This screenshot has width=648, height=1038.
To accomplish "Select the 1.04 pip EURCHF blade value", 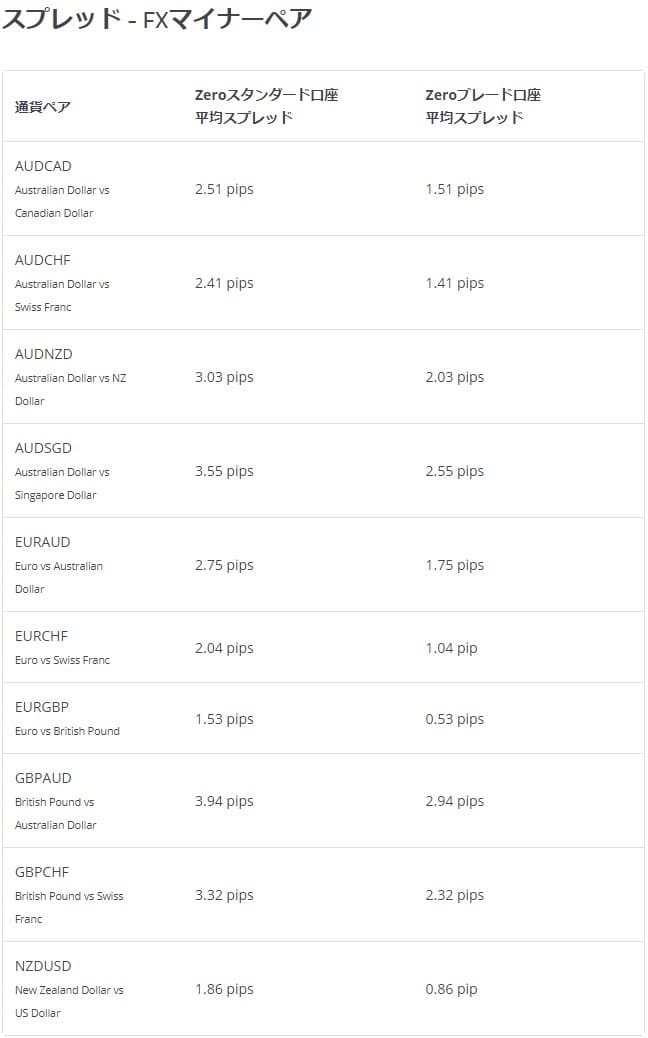I will click(451, 648).
